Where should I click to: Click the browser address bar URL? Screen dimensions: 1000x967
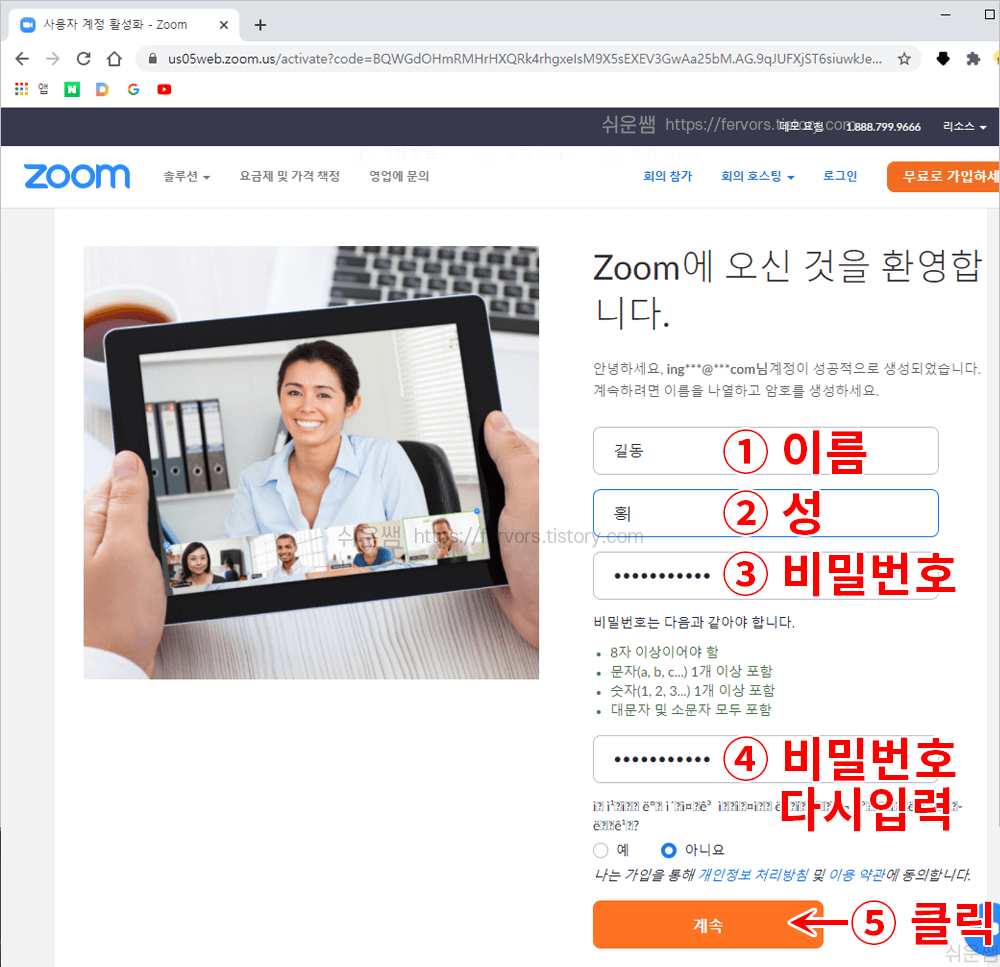[524, 59]
